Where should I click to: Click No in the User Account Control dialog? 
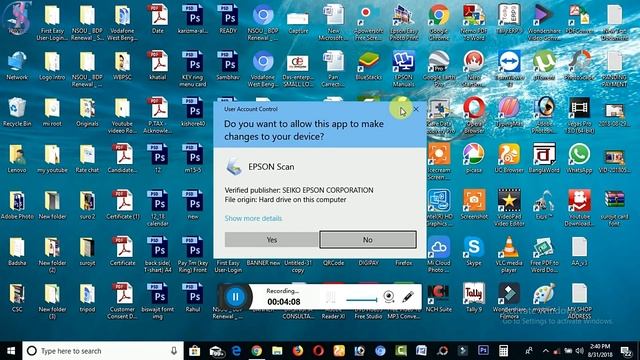tap(368, 240)
